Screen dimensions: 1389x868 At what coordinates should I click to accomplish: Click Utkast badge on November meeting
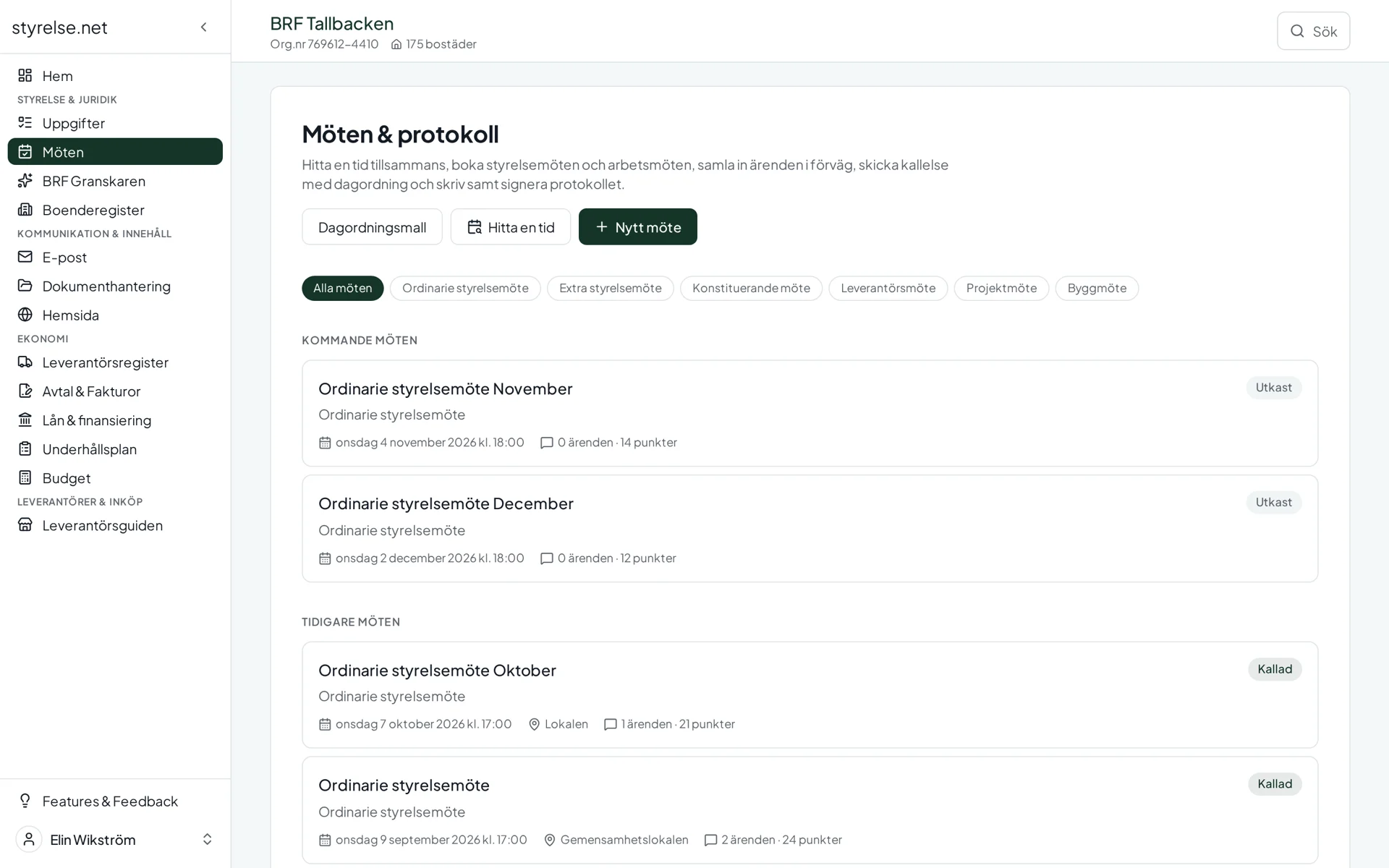[1273, 387]
